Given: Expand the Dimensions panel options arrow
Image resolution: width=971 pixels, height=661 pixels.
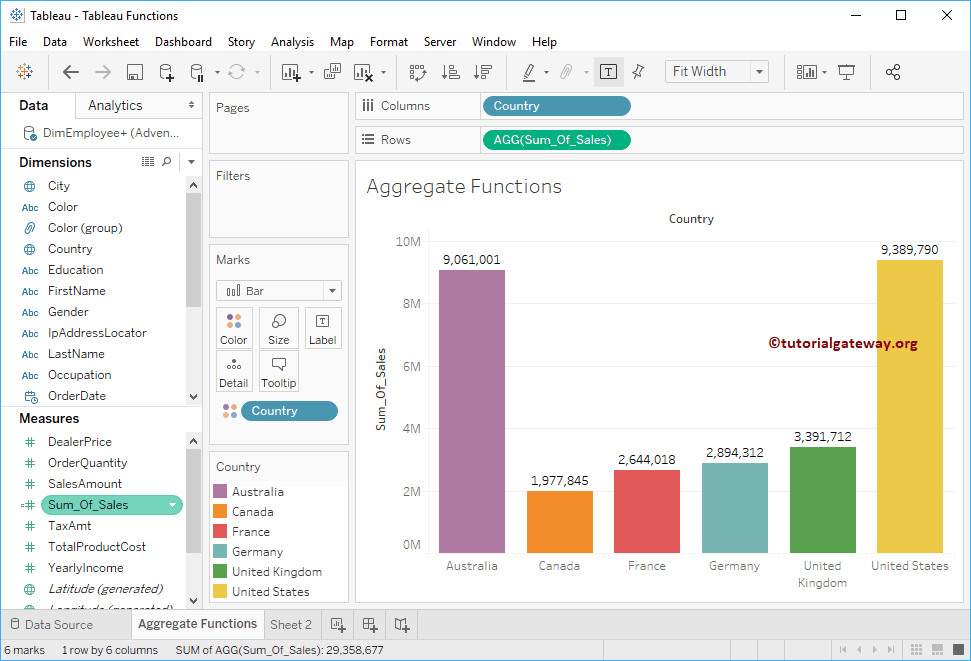Looking at the screenshot, I should pos(190,161).
